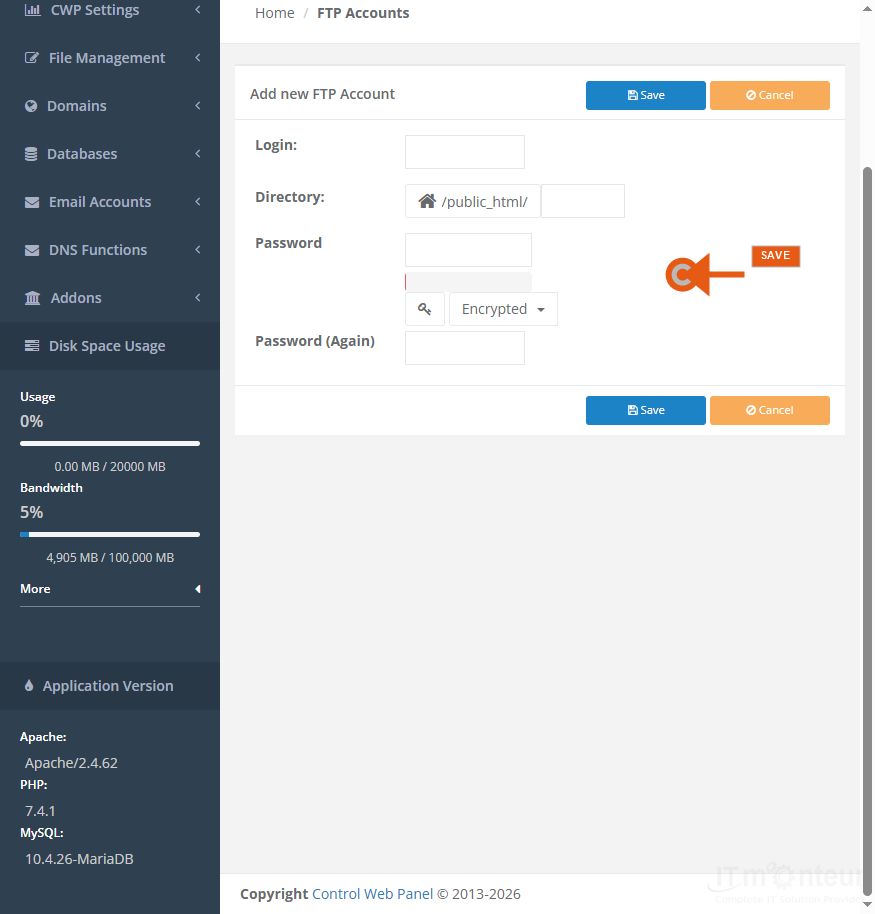Click the More label in sidebar
This screenshot has width=875, height=914.
[35, 589]
